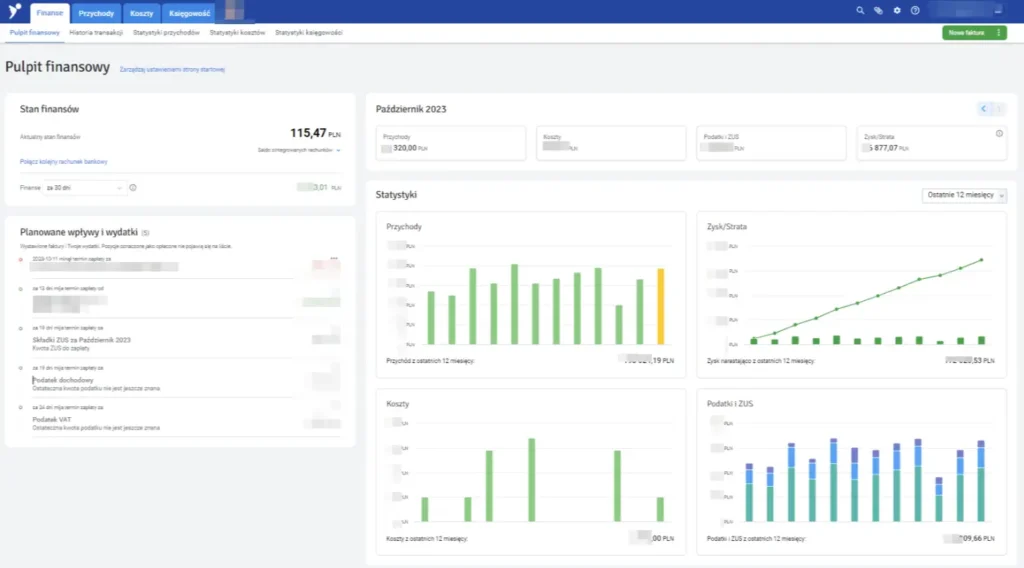Select the Historia transakcji subtab

pyautogui.click(x=96, y=33)
